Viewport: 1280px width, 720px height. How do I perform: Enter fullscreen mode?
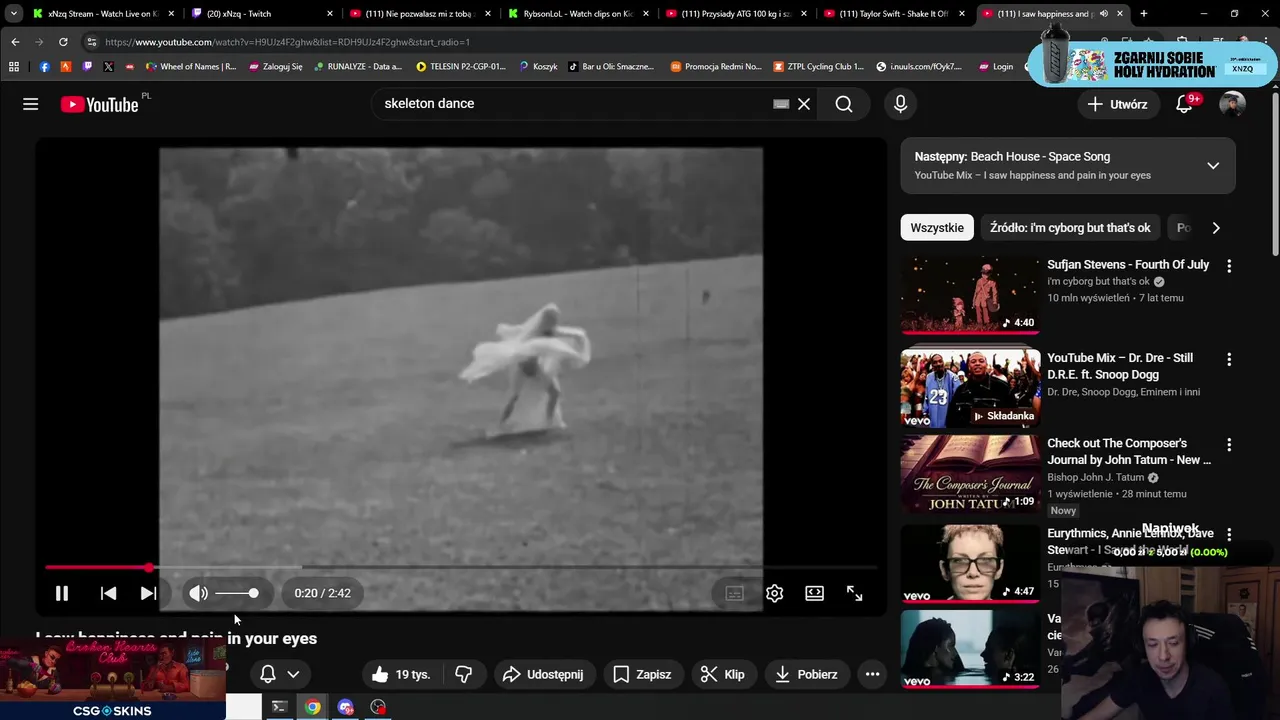(x=854, y=593)
